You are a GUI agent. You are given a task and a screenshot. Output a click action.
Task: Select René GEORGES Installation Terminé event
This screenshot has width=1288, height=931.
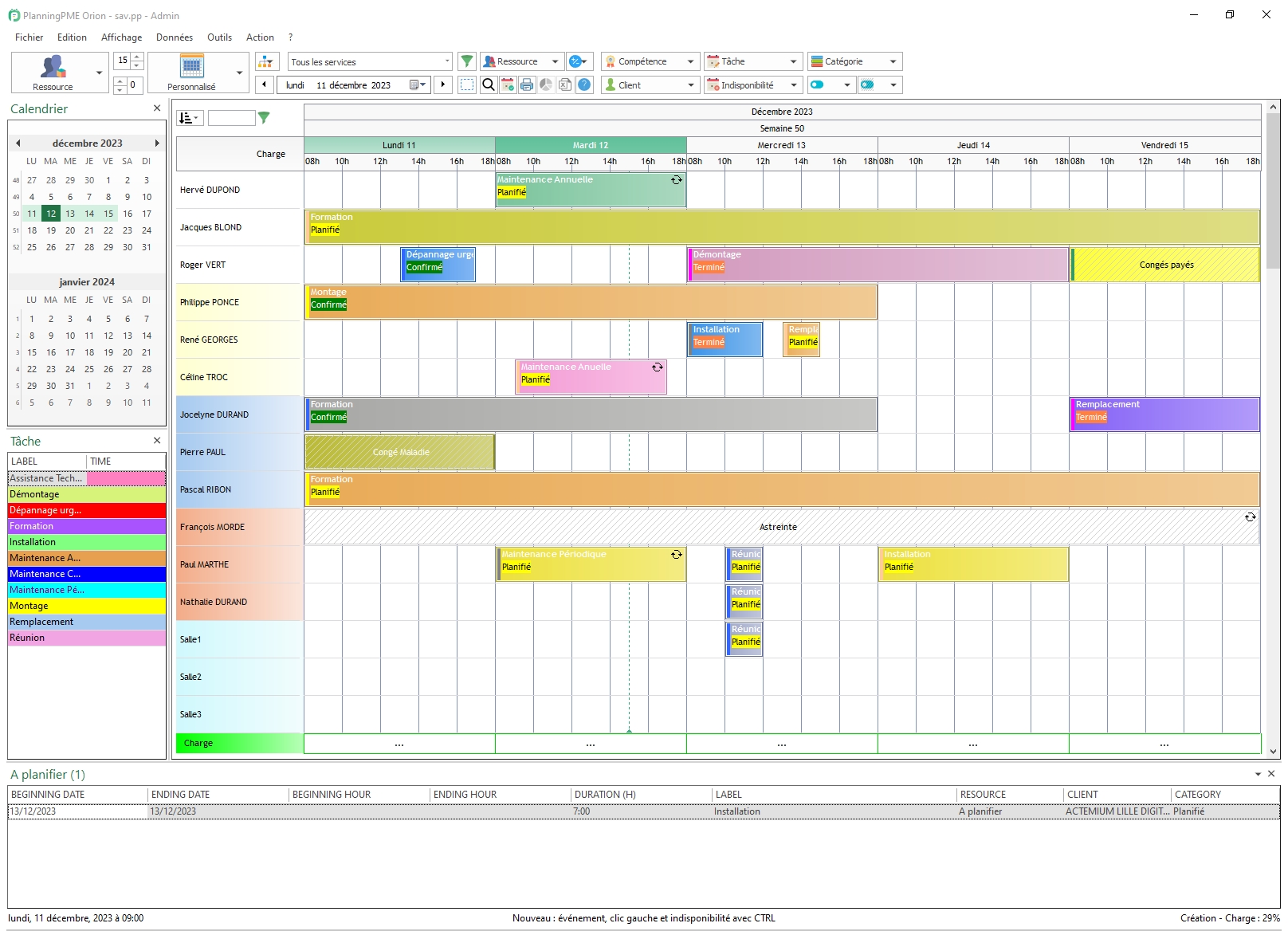point(724,339)
